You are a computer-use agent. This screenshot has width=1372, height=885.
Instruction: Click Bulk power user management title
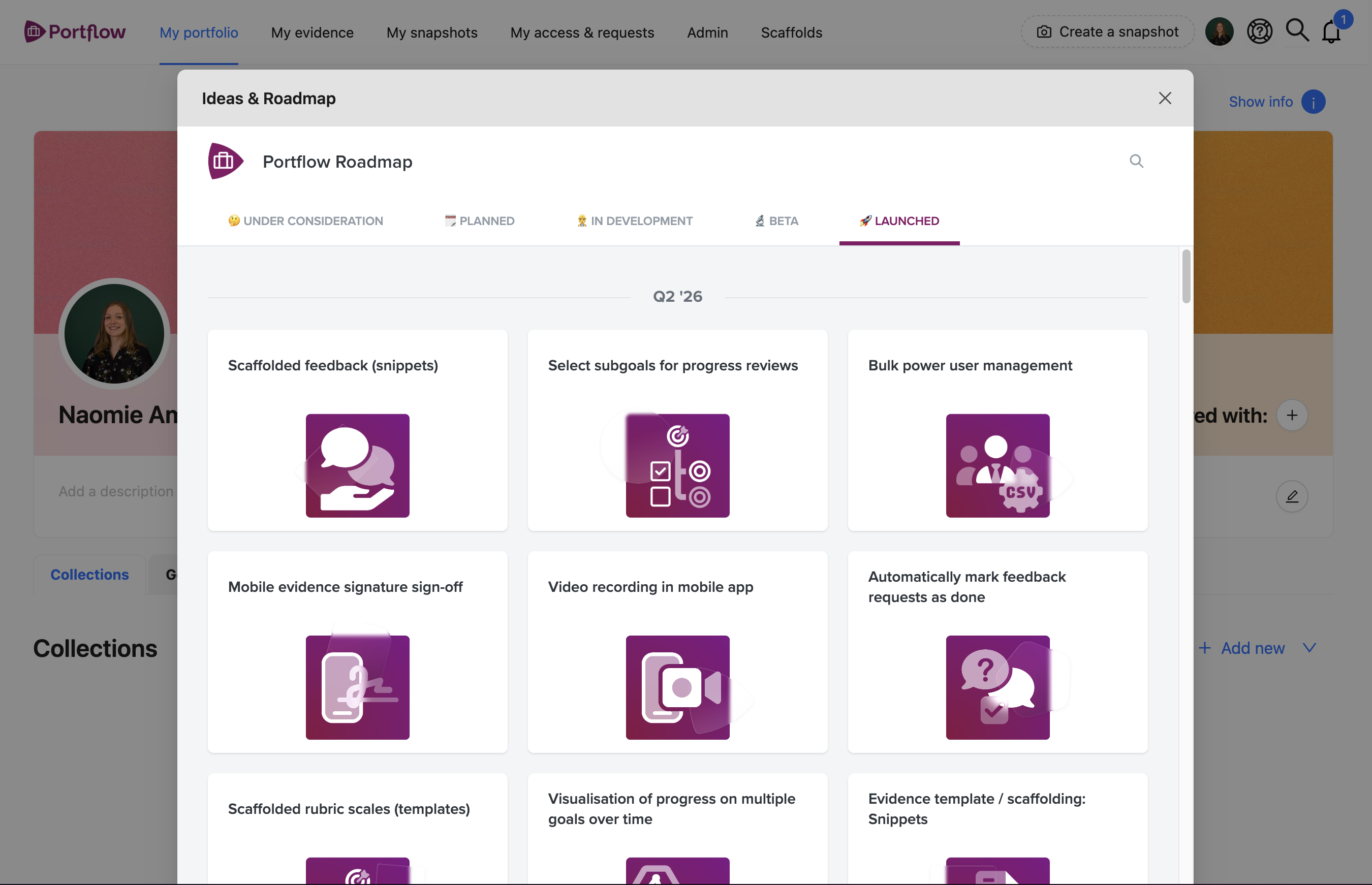point(970,365)
